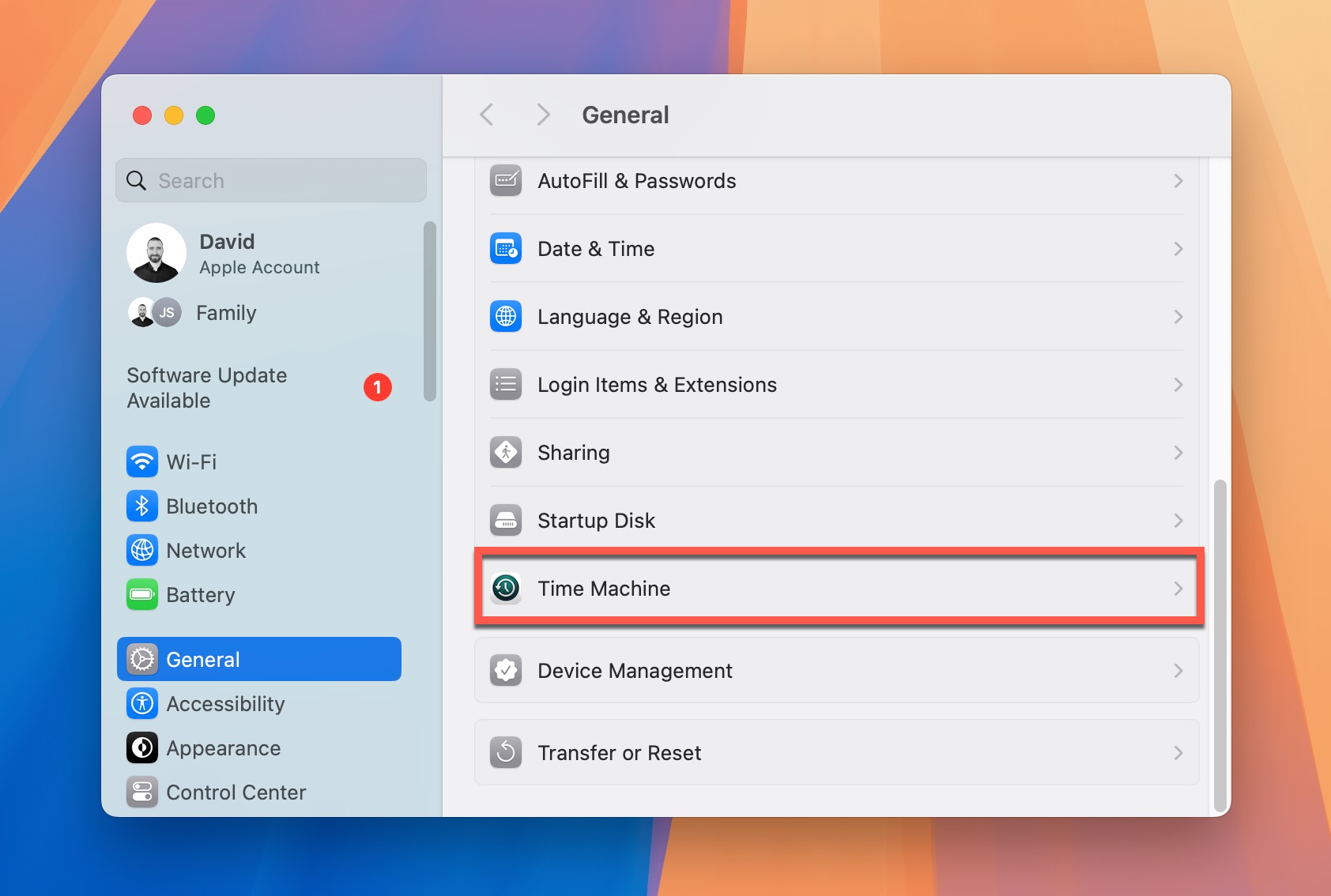Select Battery in the sidebar
The image size is (1331, 896).
259,595
